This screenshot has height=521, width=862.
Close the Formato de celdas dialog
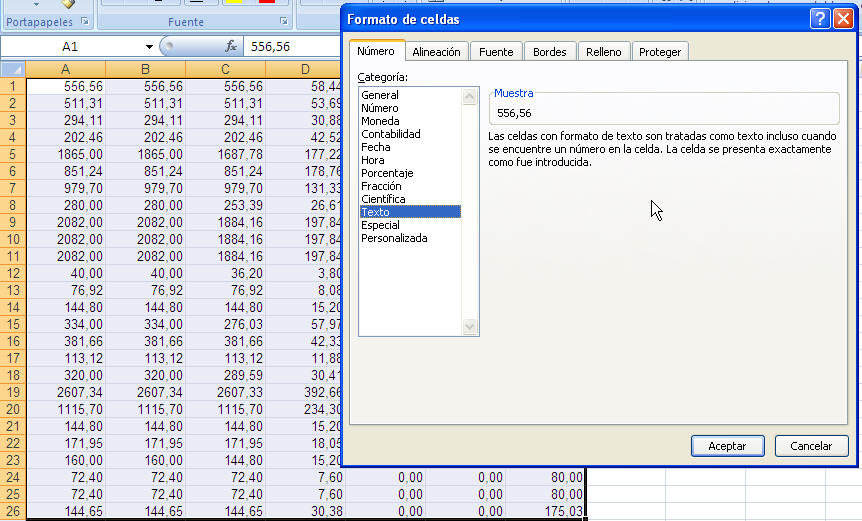(x=843, y=19)
